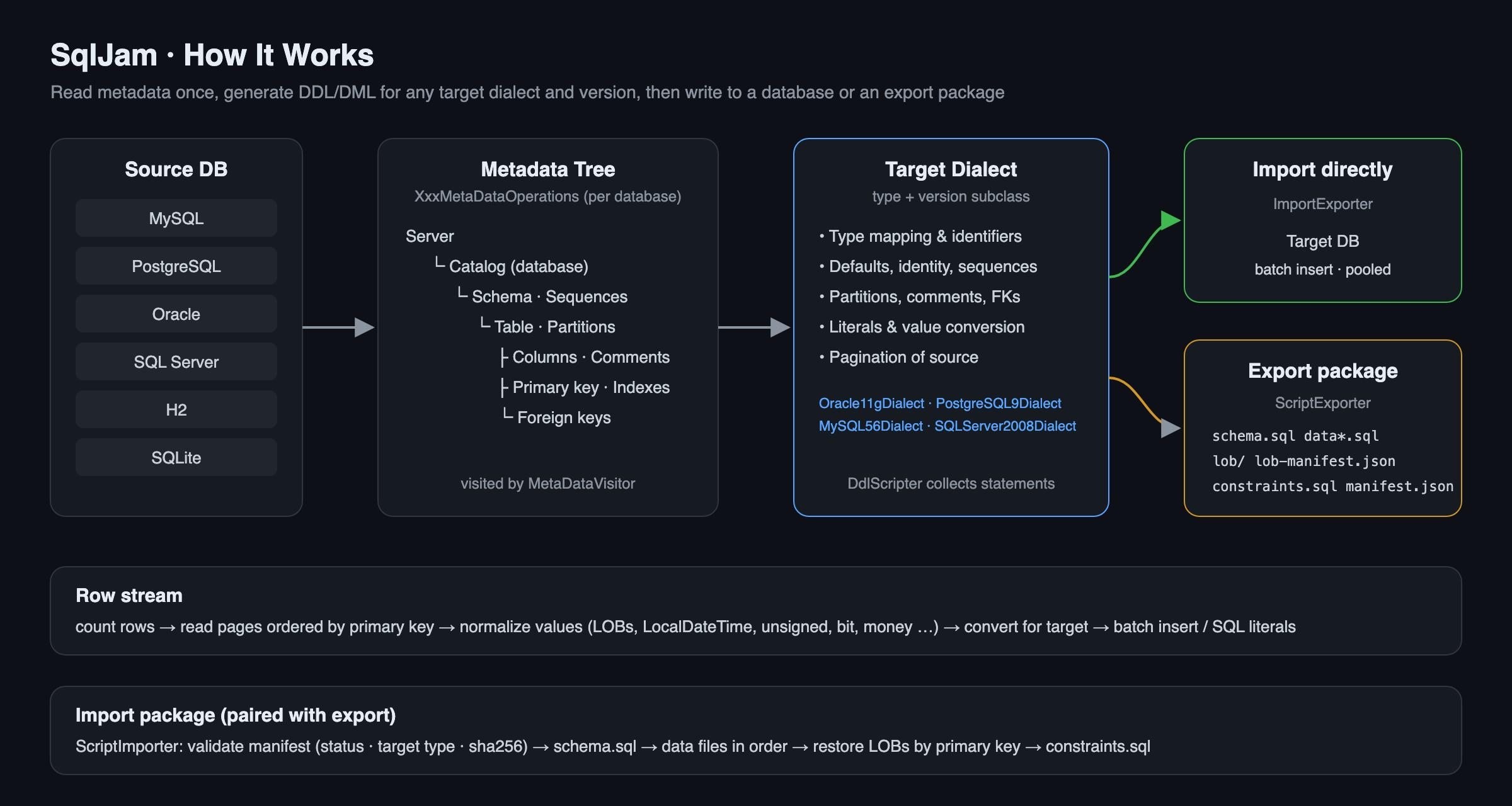The height and width of the screenshot is (806, 1512).
Task: Select the PostgreSQL source database chip
Action: 176,266
